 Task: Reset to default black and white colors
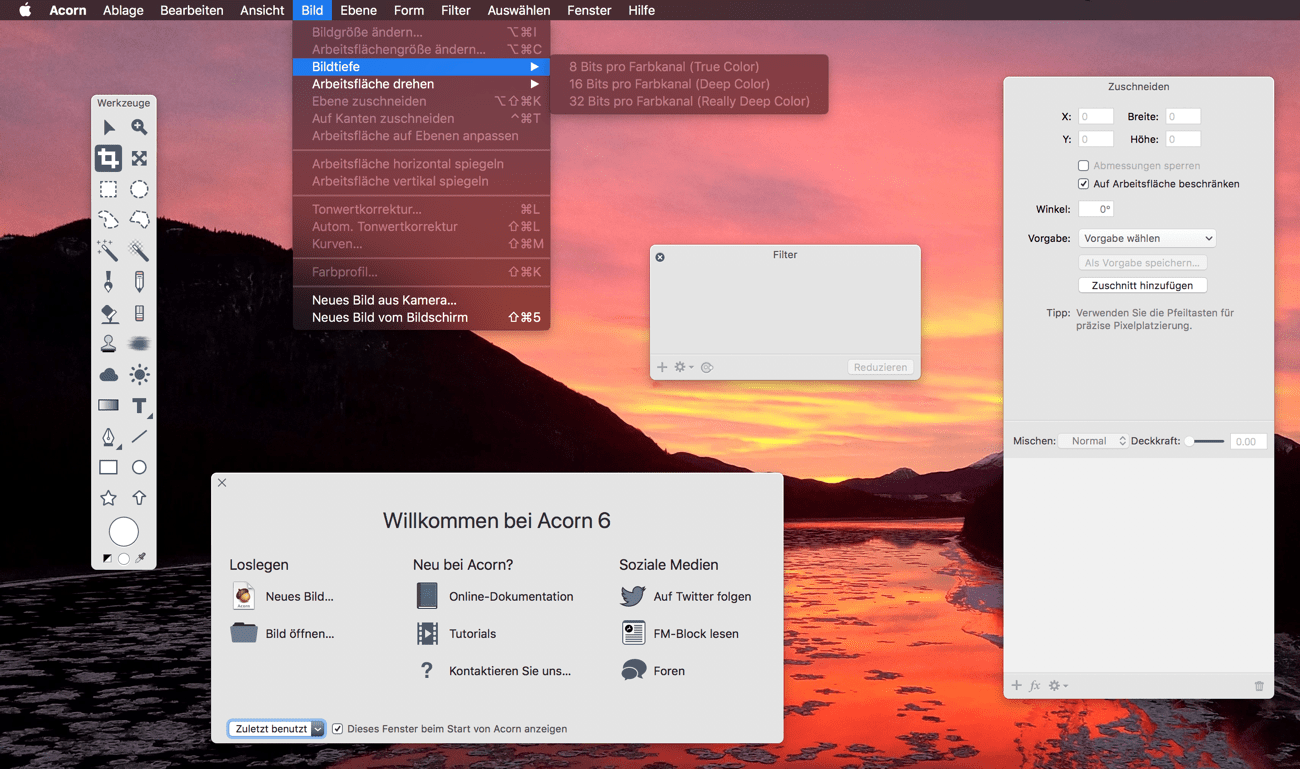(x=107, y=558)
